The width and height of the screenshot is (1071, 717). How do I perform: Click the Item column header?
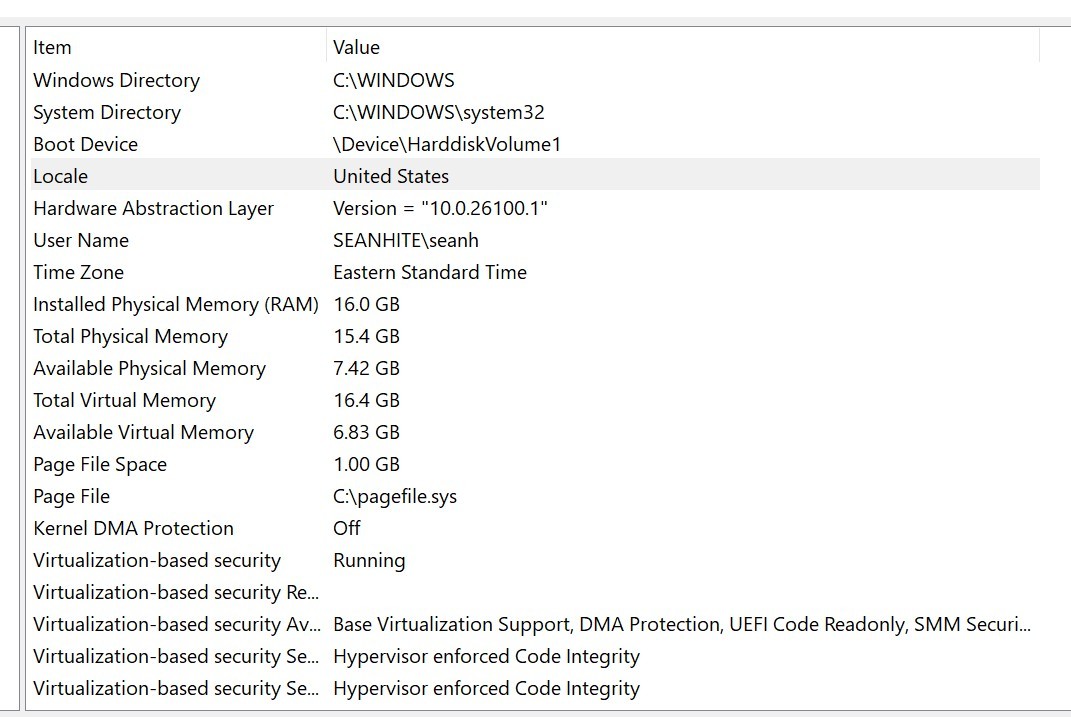(52, 47)
